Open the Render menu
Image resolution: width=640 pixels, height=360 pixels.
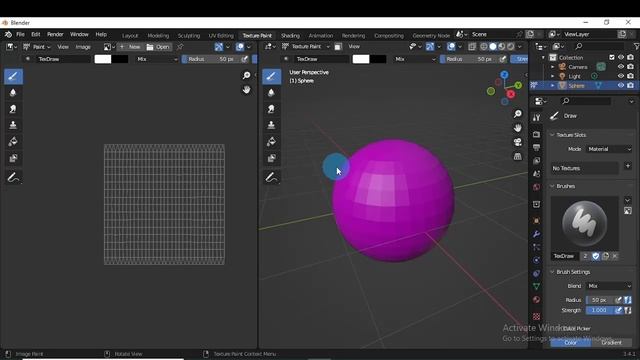point(55,35)
